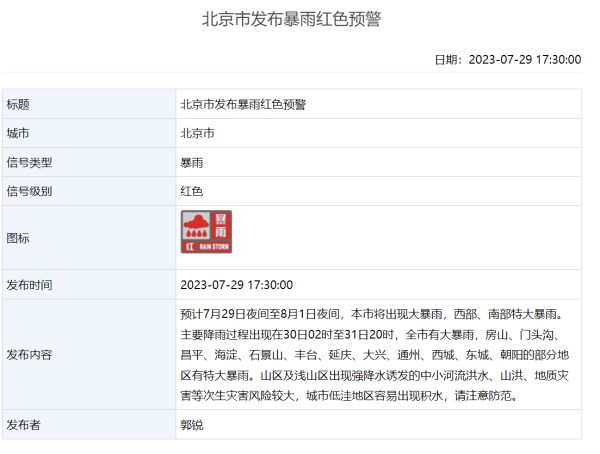
Task: Select the 发布内容 row label
Action: 29,354
